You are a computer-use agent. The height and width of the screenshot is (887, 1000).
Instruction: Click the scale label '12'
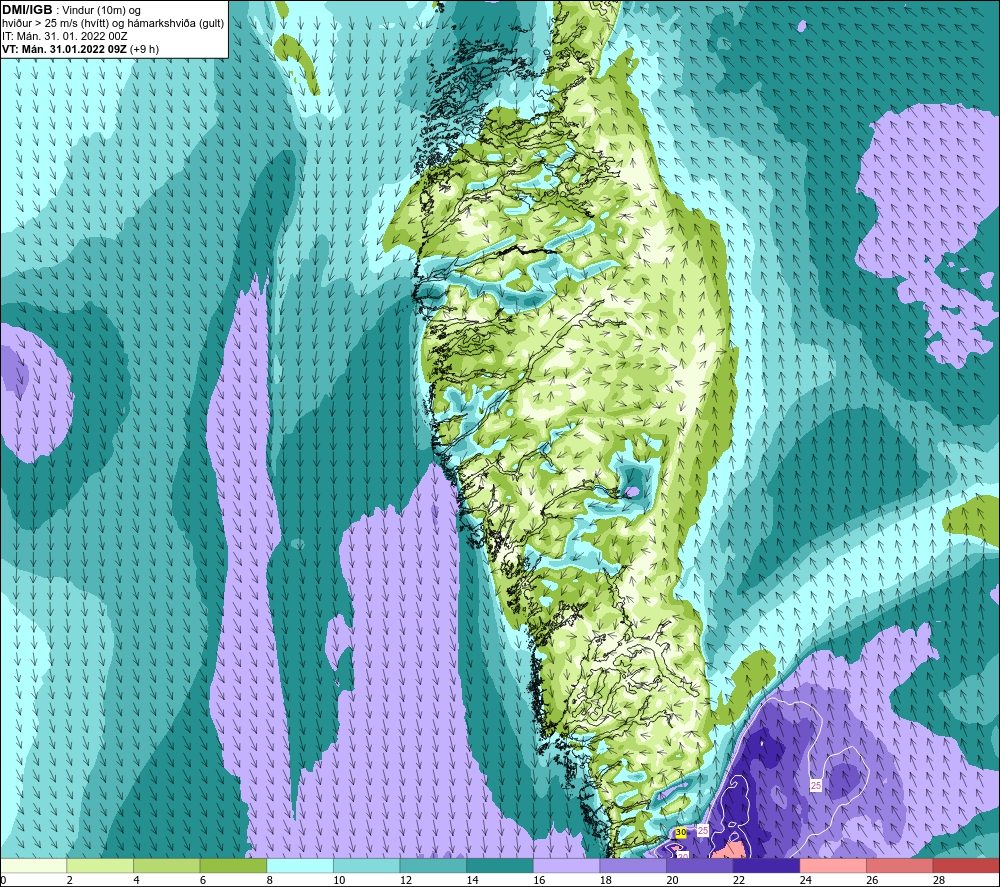[406, 881]
